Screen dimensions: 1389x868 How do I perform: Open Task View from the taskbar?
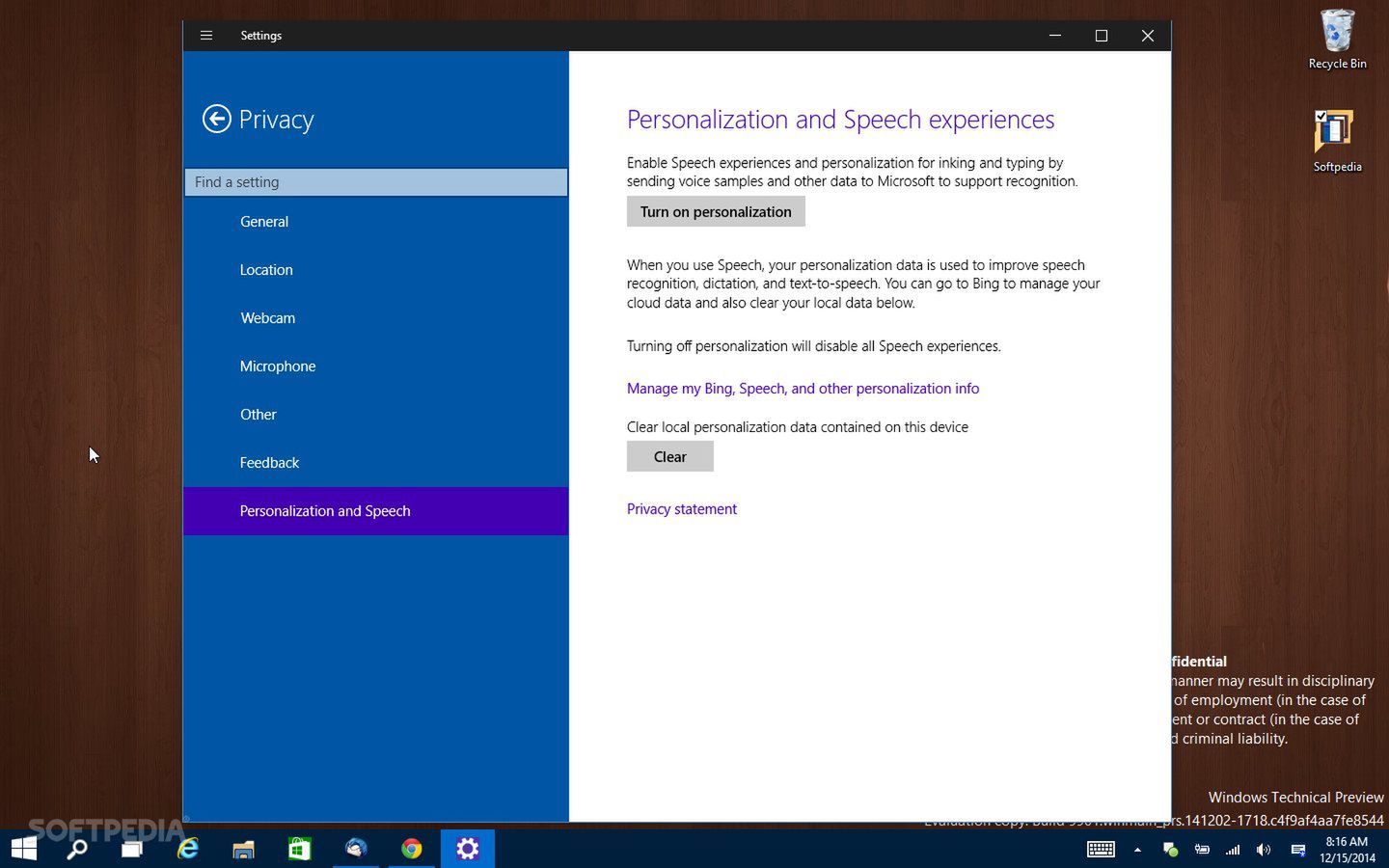click(131, 849)
